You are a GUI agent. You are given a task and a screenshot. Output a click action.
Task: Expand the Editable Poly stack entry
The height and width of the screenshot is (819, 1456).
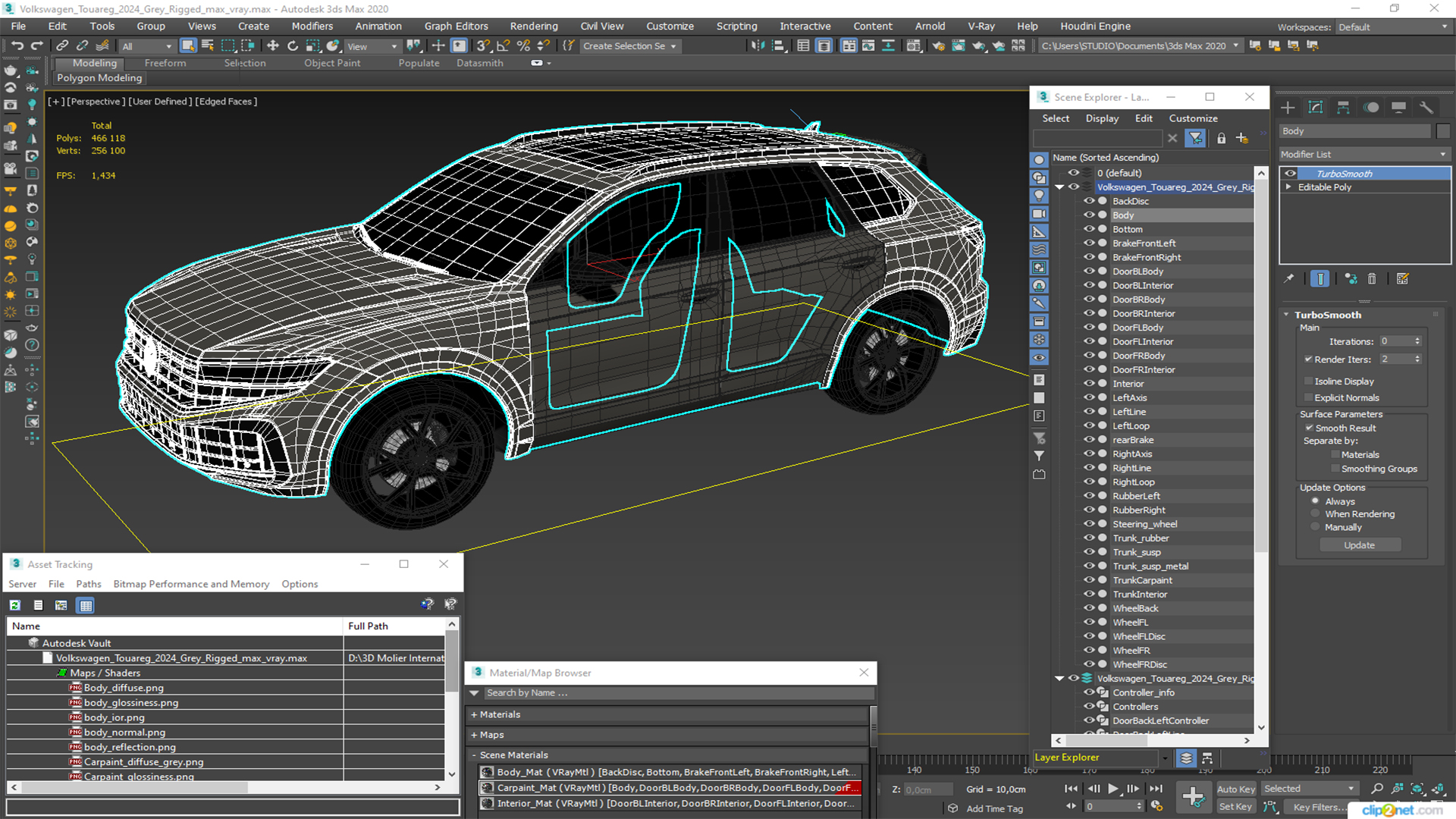coord(1288,187)
